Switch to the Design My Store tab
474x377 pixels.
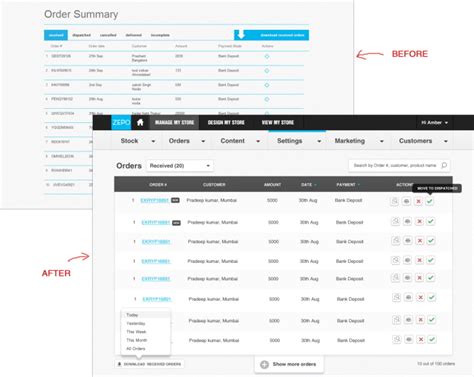point(226,122)
